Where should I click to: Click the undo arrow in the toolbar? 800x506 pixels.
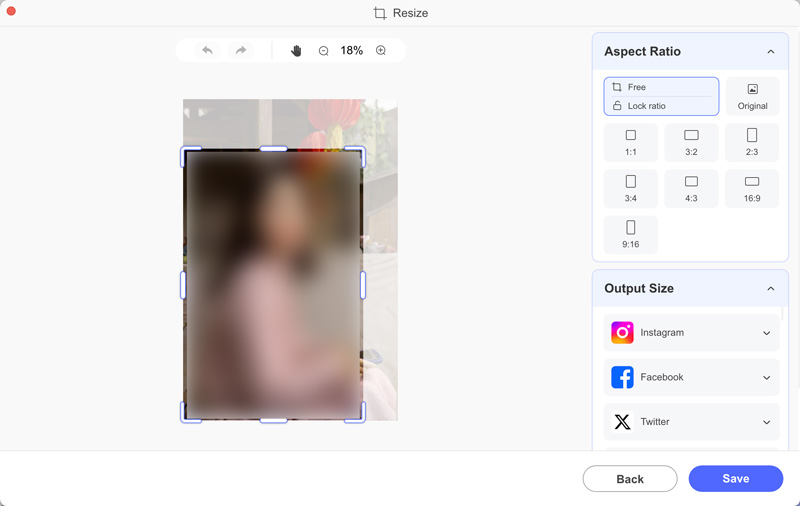[x=207, y=51]
